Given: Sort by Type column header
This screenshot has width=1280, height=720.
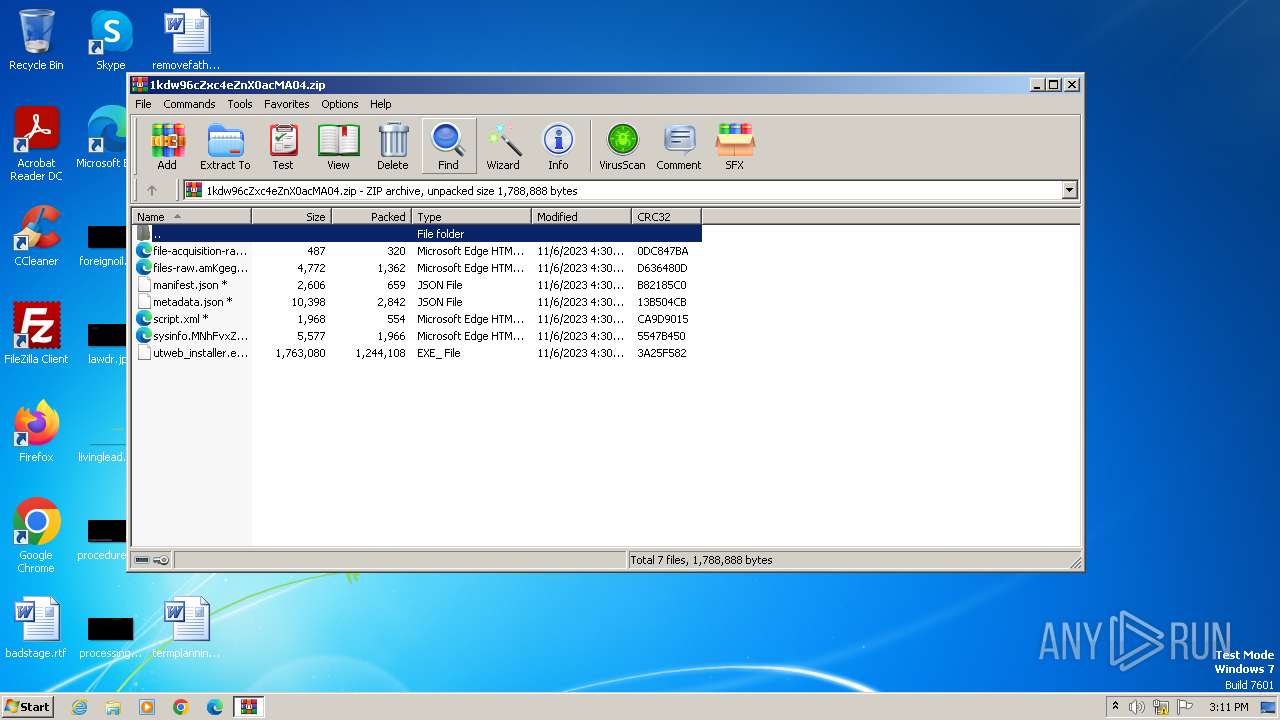Looking at the screenshot, I should (472, 216).
